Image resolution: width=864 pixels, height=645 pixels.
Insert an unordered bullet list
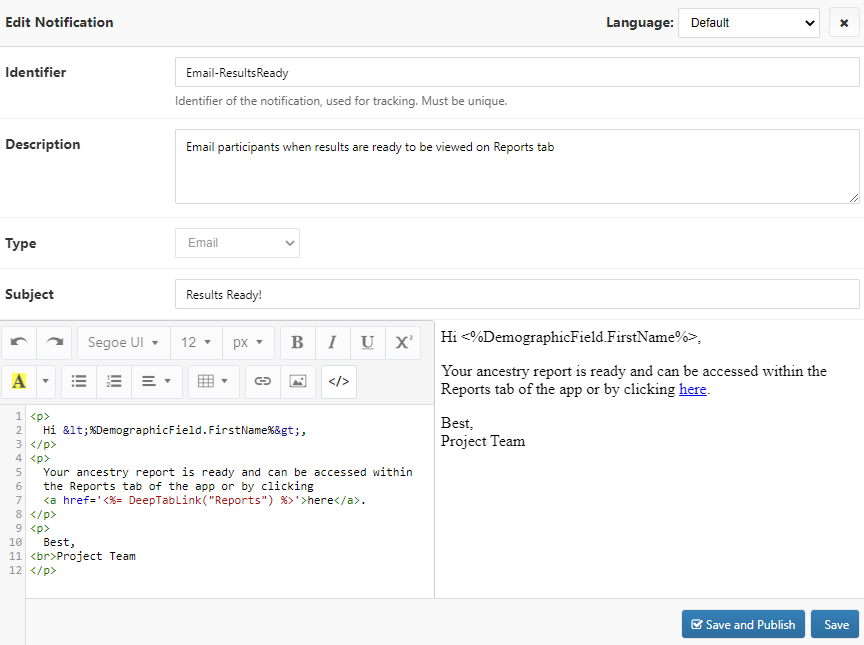point(79,381)
